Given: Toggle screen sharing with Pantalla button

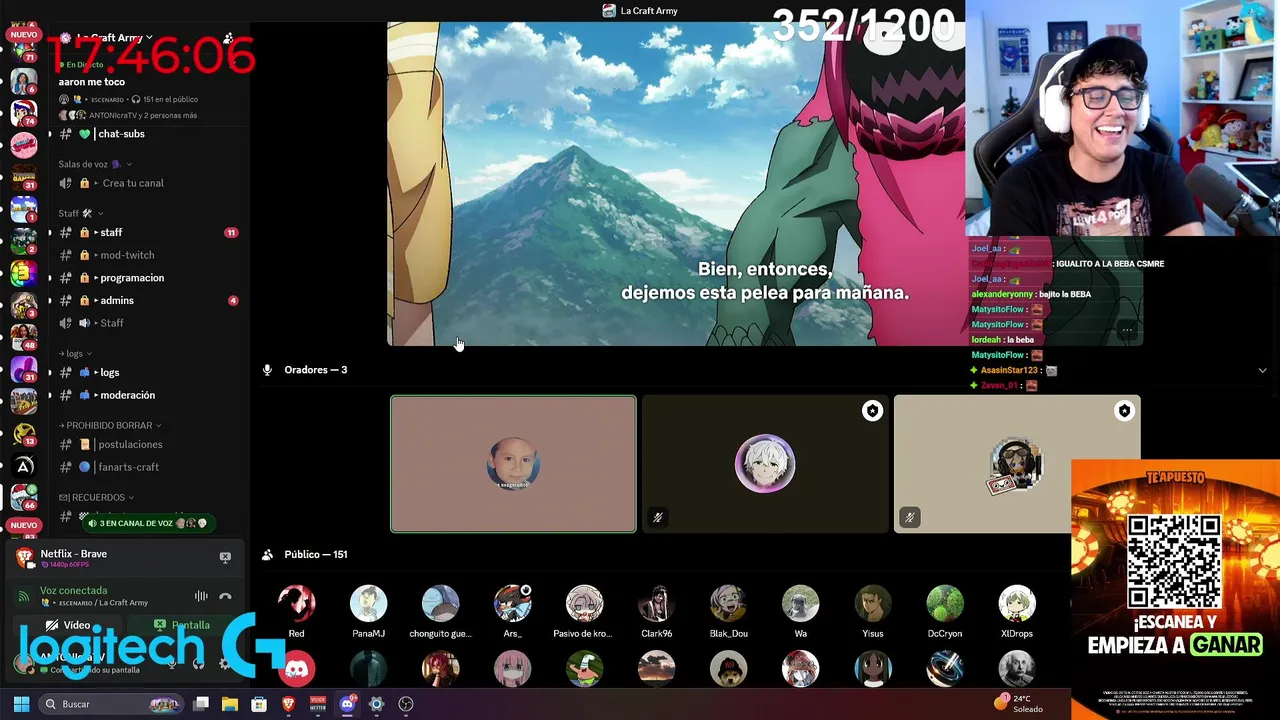Looking at the screenshot, I should click(181, 625).
